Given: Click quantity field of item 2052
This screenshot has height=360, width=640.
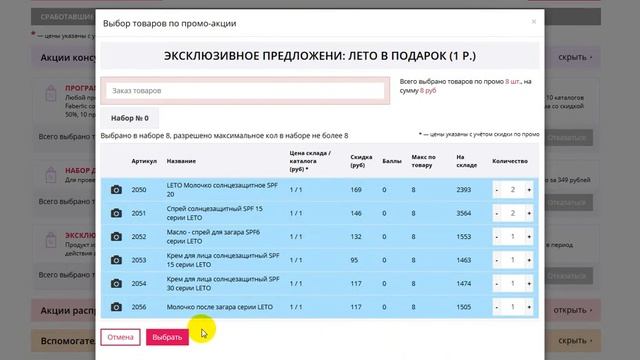Looking at the screenshot, I should [x=513, y=237].
